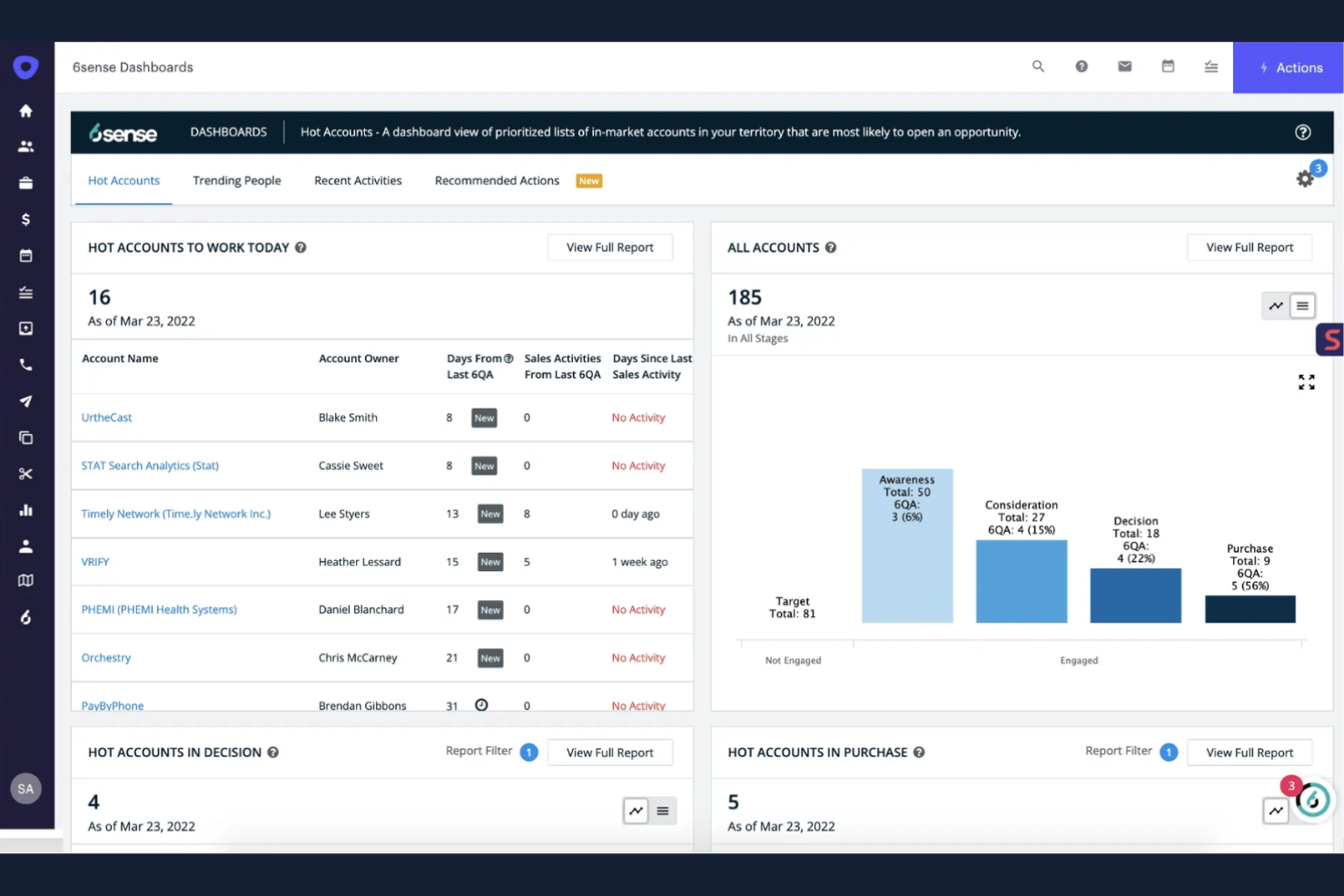This screenshot has height=896, width=1344.
Task: View Full Report for All Accounts
Action: pyautogui.click(x=1250, y=247)
